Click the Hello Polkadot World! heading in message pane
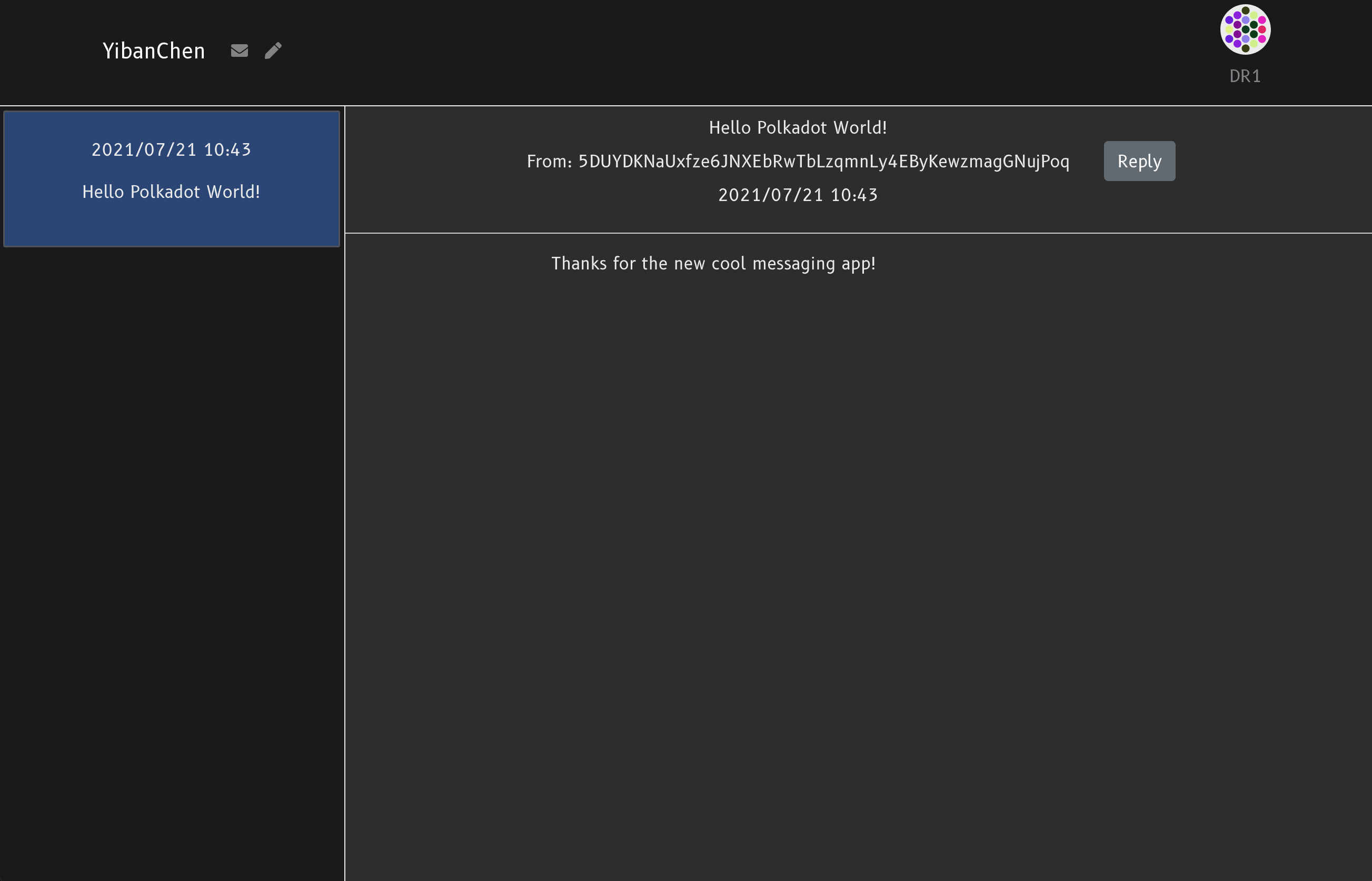The image size is (1372, 881). (x=798, y=127)
